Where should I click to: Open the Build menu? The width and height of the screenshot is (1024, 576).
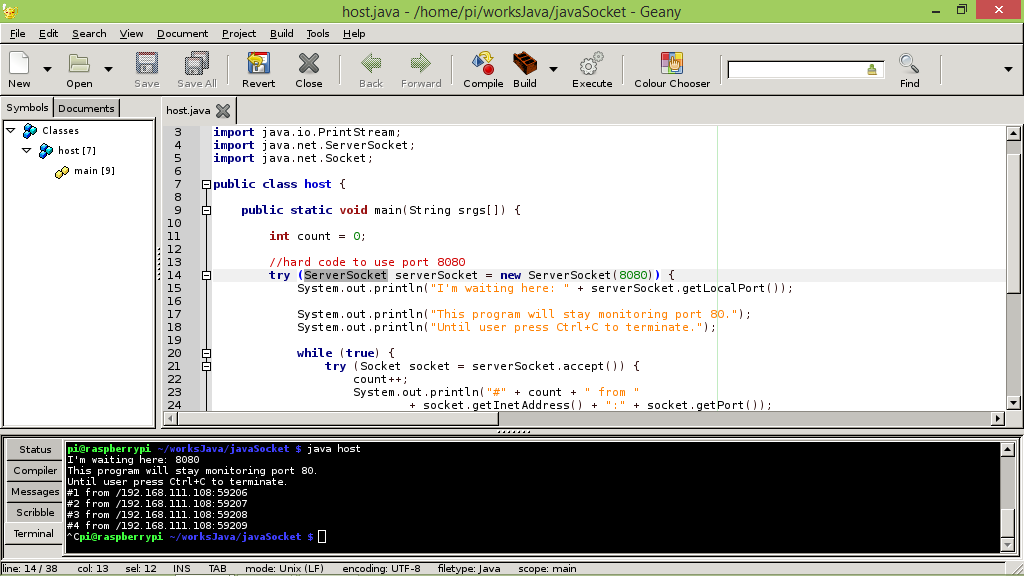(x=281, y=33)
